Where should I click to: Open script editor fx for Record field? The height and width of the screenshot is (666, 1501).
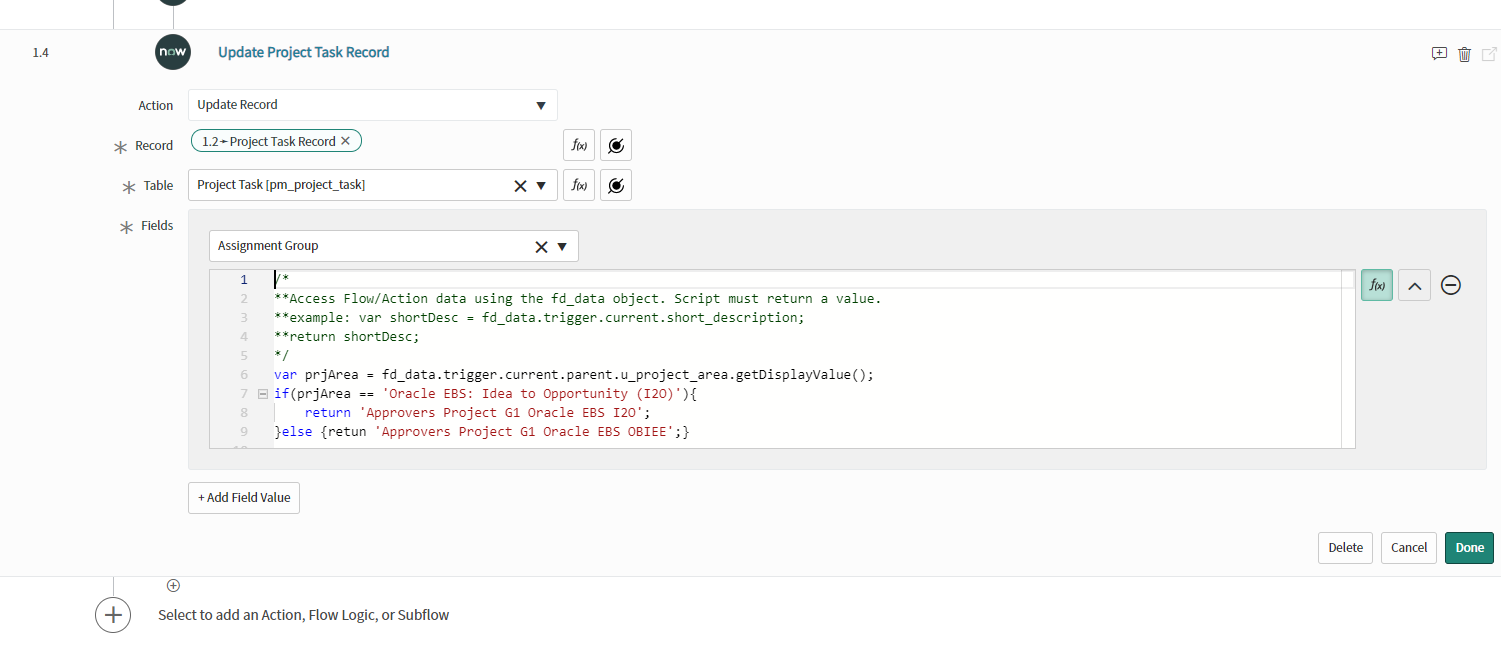pyautogui.click(x=579, y=145)
